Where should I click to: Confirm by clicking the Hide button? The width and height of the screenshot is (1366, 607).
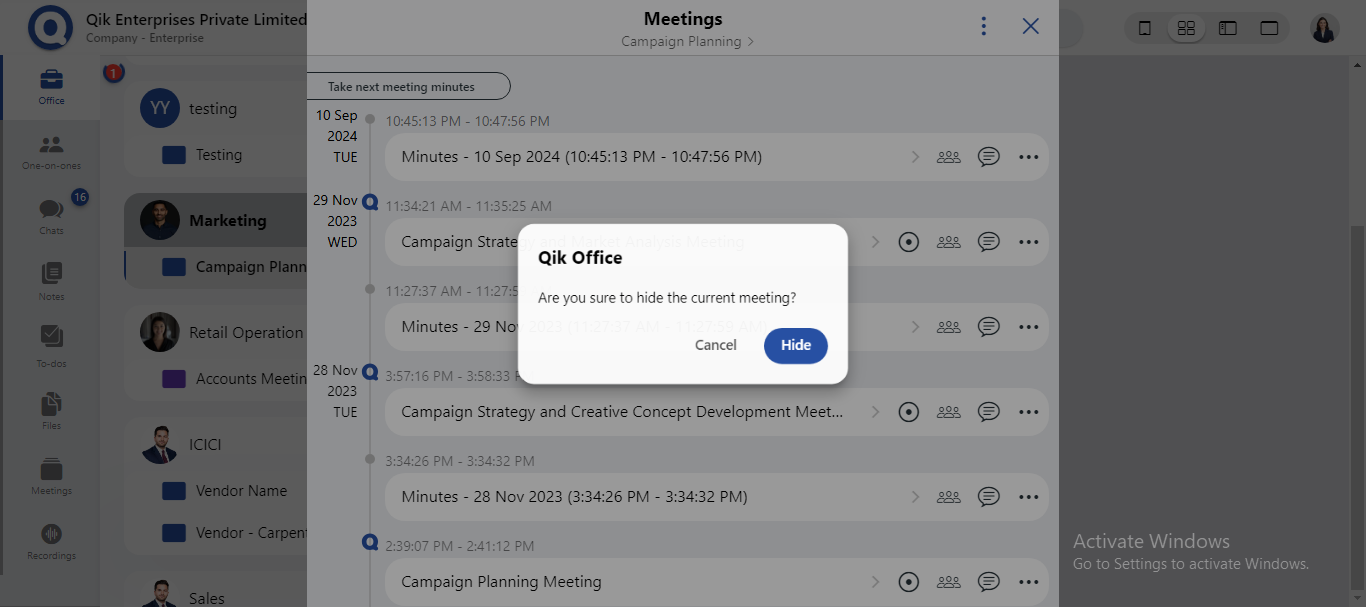pyautogui.click(x=795, y=345)
